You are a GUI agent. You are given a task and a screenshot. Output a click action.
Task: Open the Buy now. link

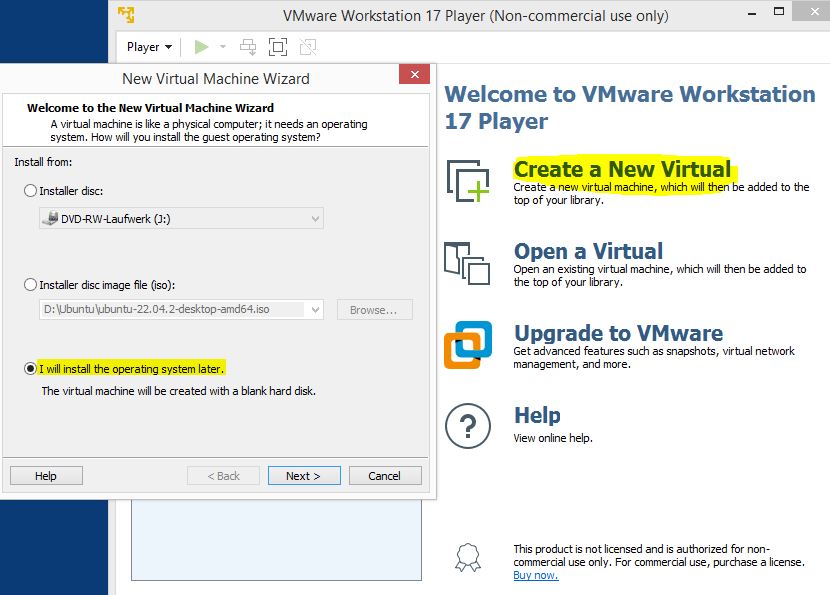(x=536, y=575)
